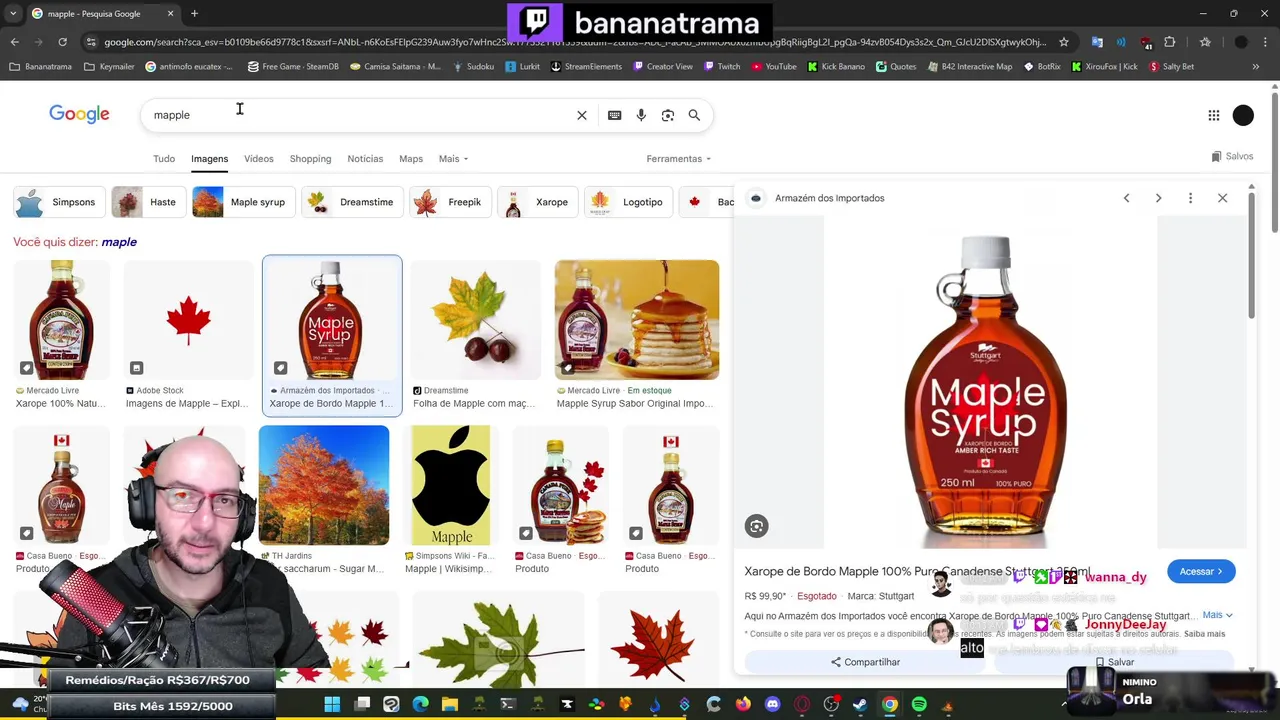The height and width of the screenshot is (720, 1280).
Task: Show more bookmarks chevron
Action: [x=1256, y=67]
